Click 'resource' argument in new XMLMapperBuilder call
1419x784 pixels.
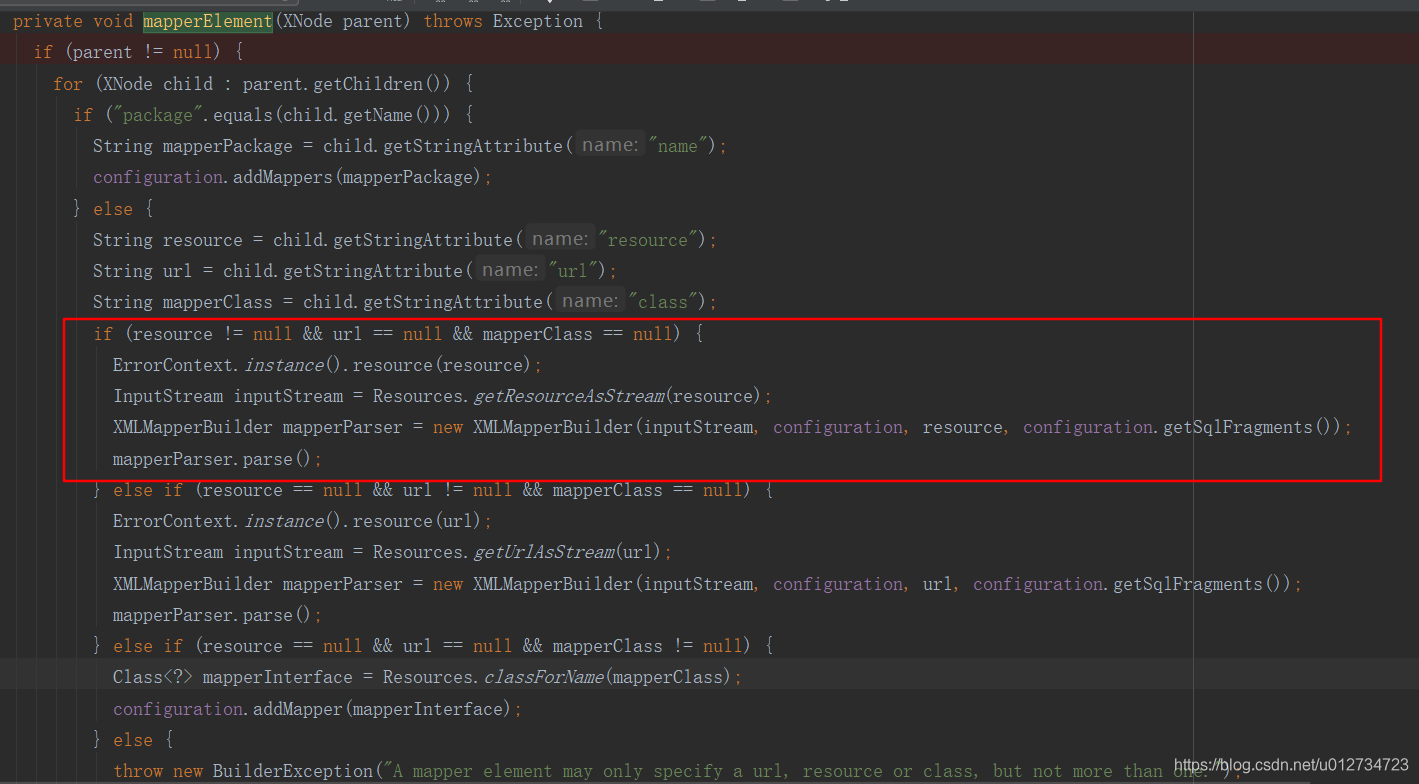click(x=962, y=427)
